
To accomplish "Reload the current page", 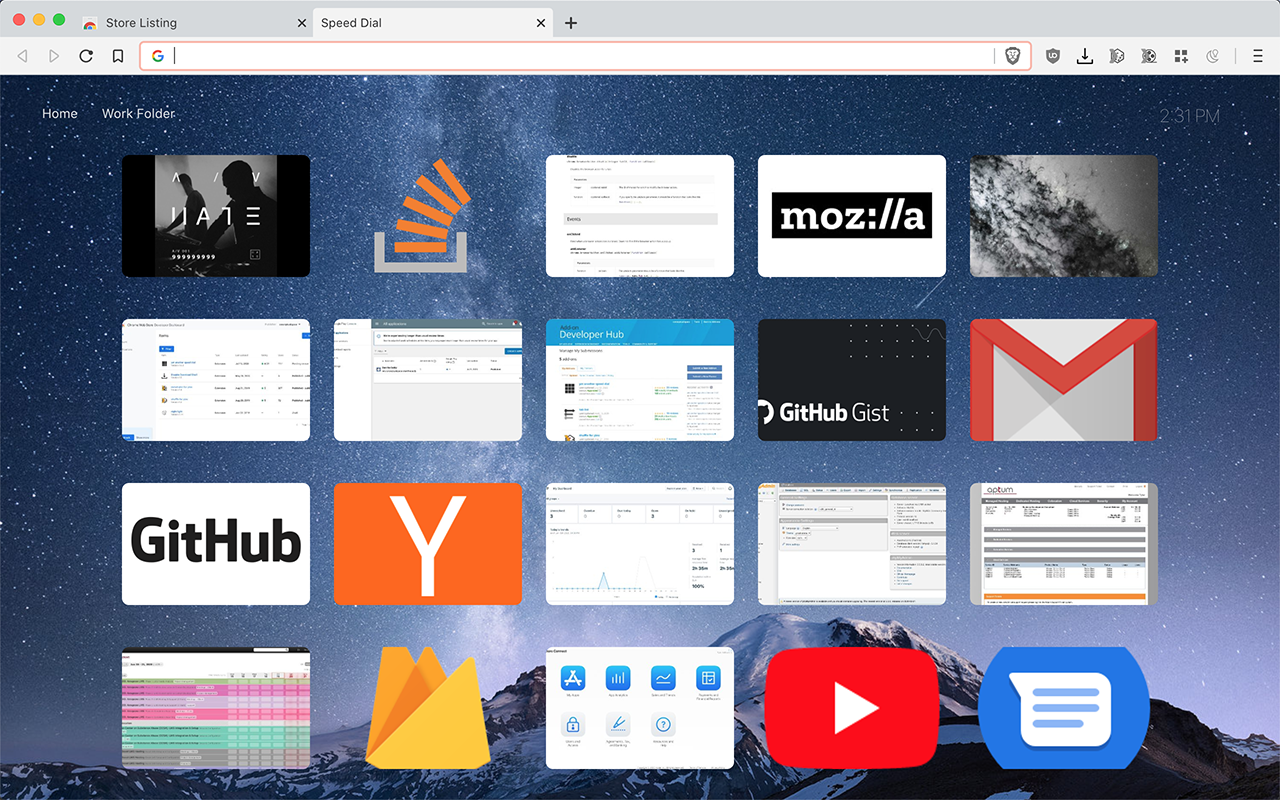I will (x=86, y=56).
